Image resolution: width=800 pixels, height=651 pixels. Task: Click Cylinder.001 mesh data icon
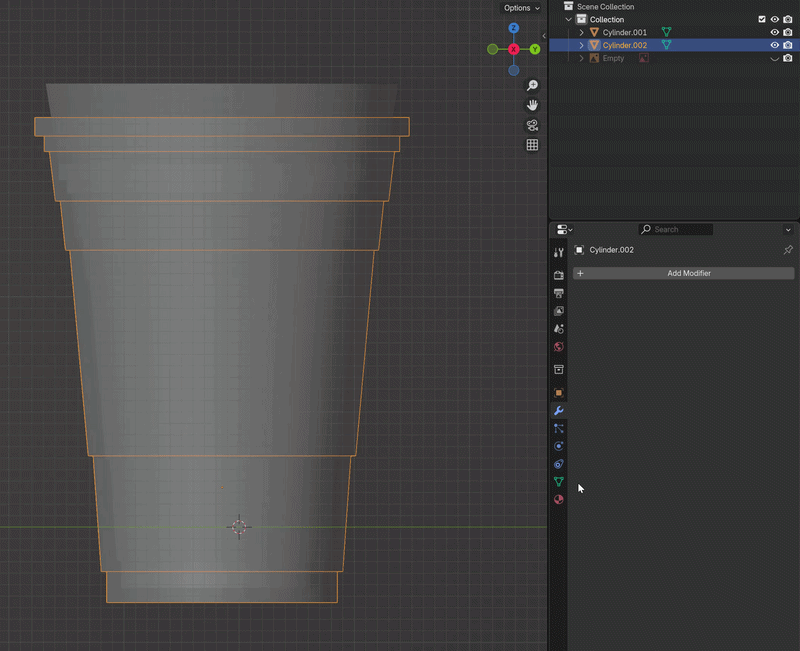[x=666, y=32]
